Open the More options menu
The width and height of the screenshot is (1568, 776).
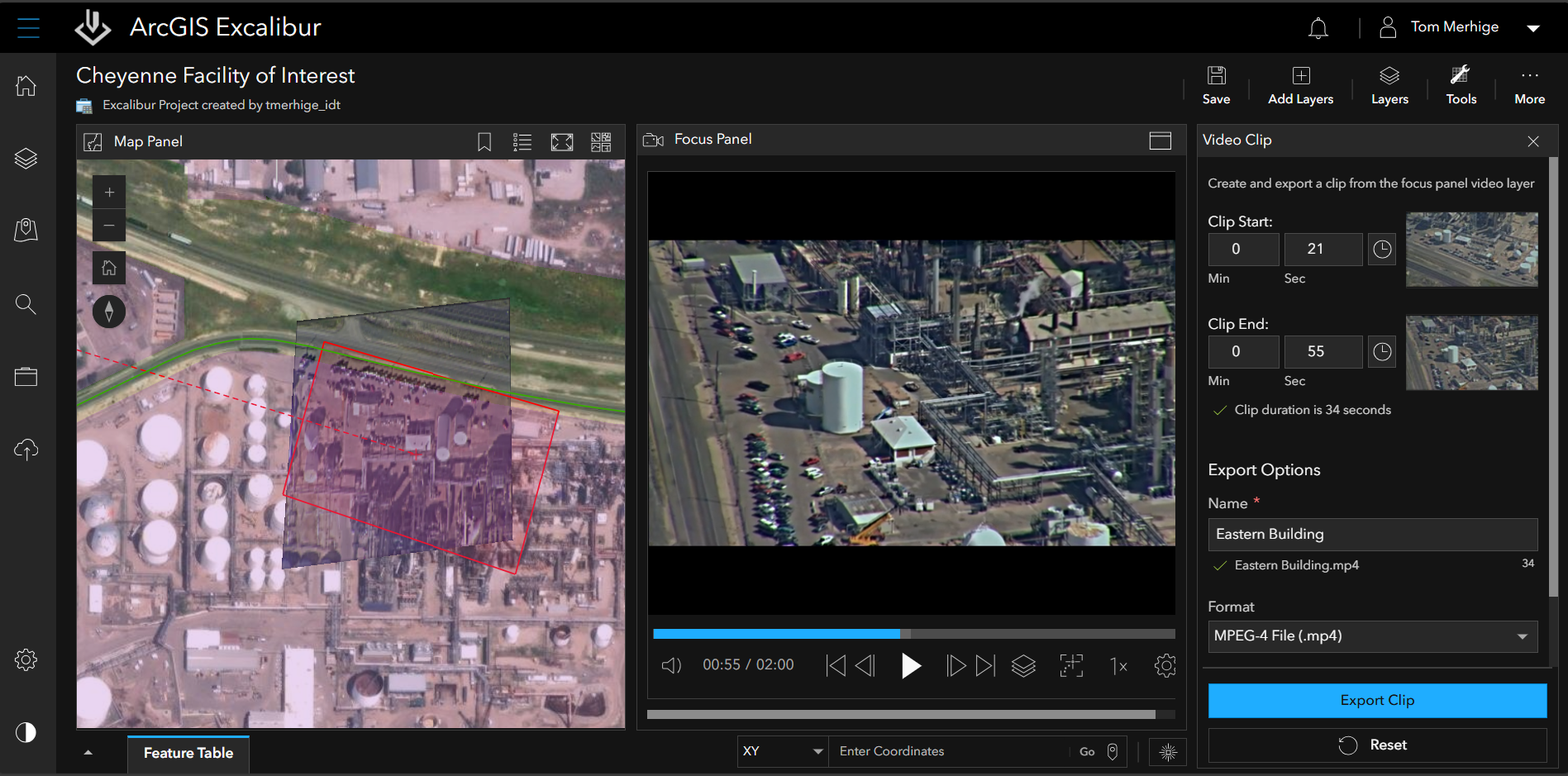(1529, 85)
